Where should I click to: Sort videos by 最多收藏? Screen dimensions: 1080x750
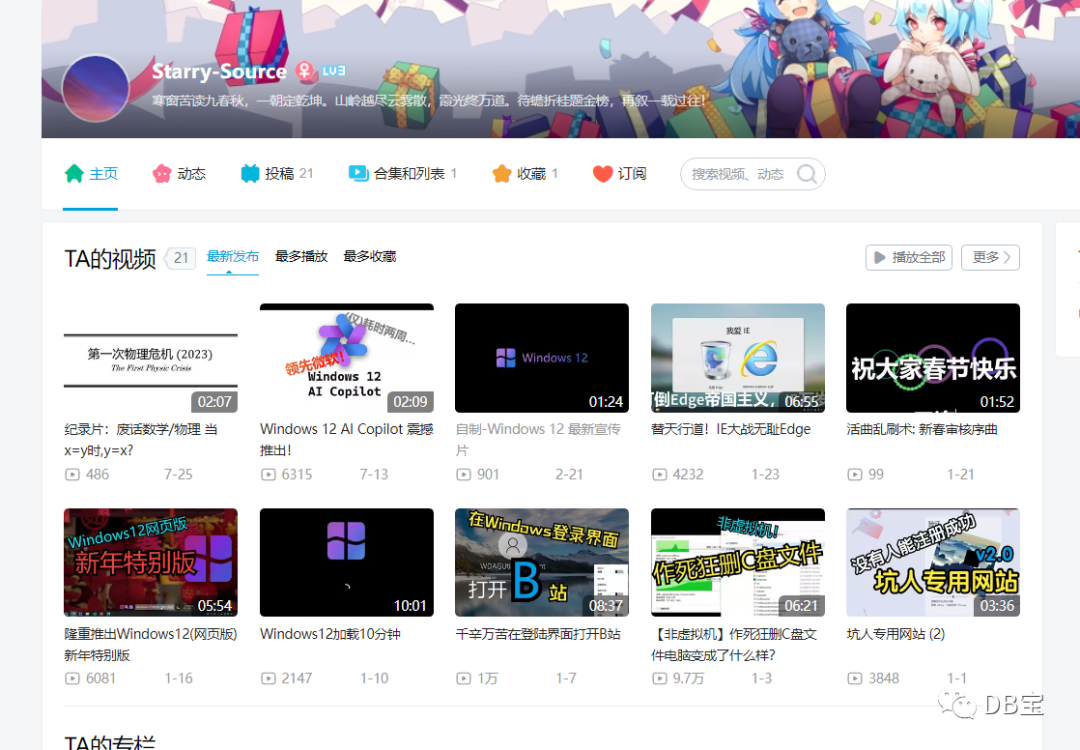click(370, 257)
